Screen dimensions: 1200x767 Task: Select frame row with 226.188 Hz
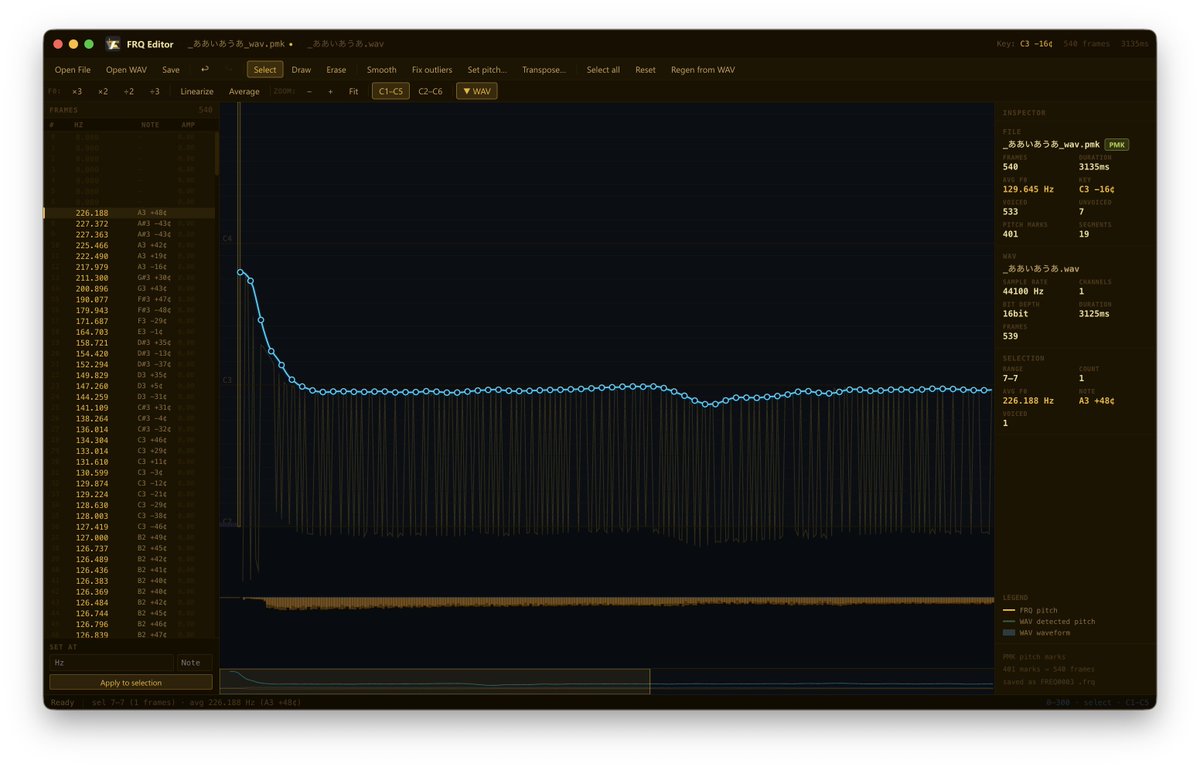click(129, 213)
